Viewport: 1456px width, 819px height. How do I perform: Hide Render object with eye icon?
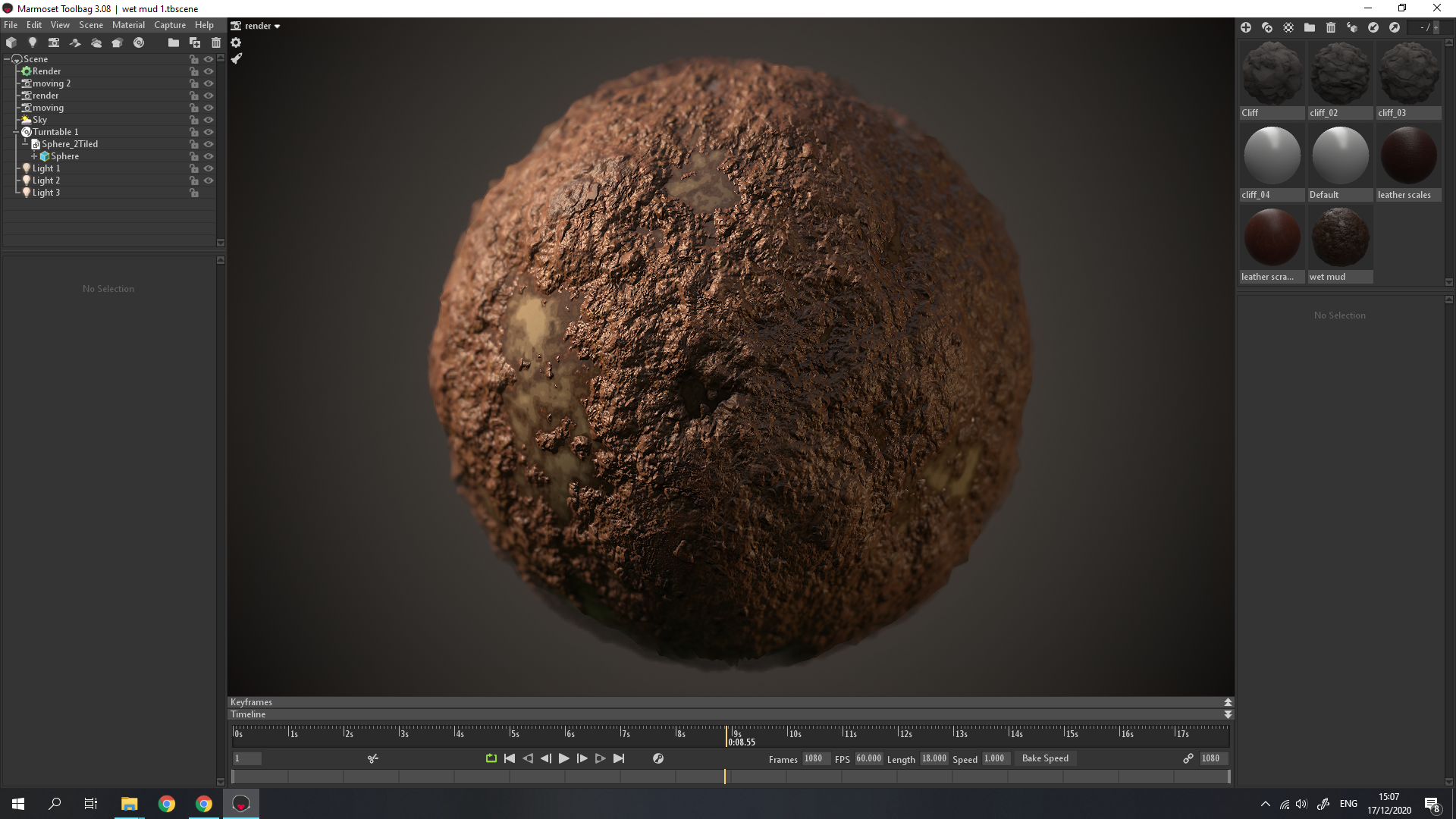click(x=209, y=71)
